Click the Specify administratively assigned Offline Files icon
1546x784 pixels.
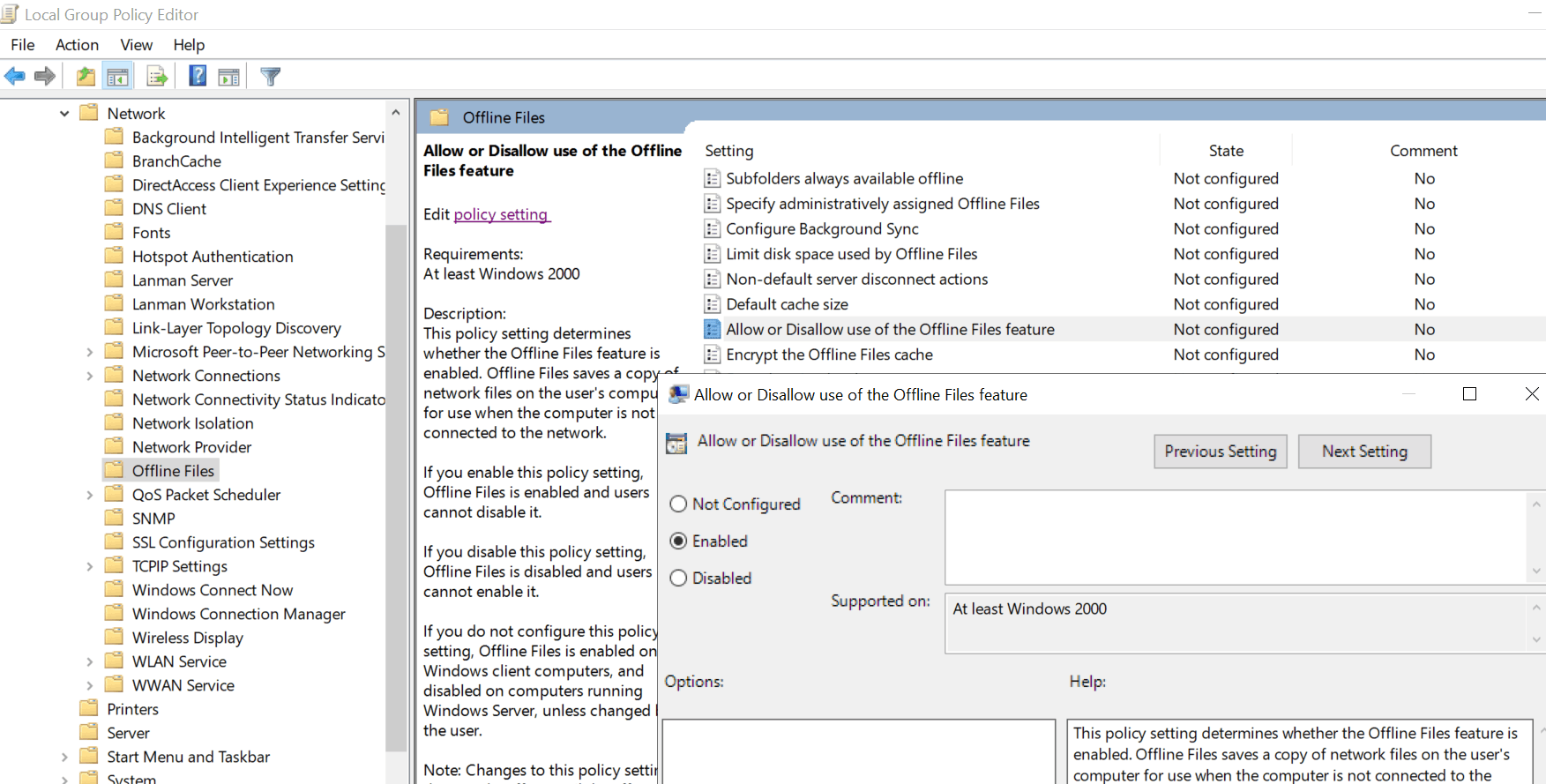pyautogui.click(x=713, y=204)
